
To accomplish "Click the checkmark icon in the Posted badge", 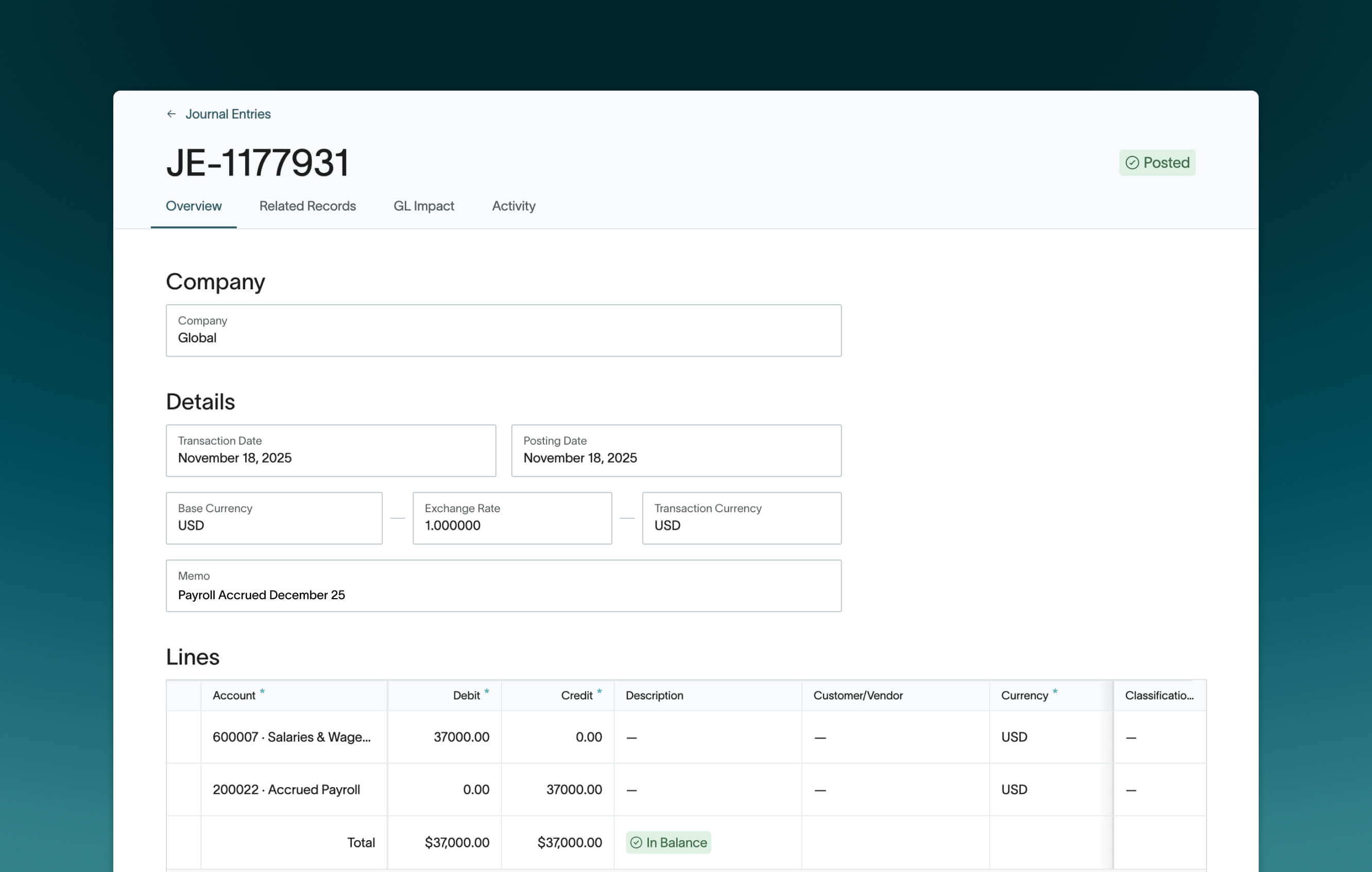I will point(1133,163).
